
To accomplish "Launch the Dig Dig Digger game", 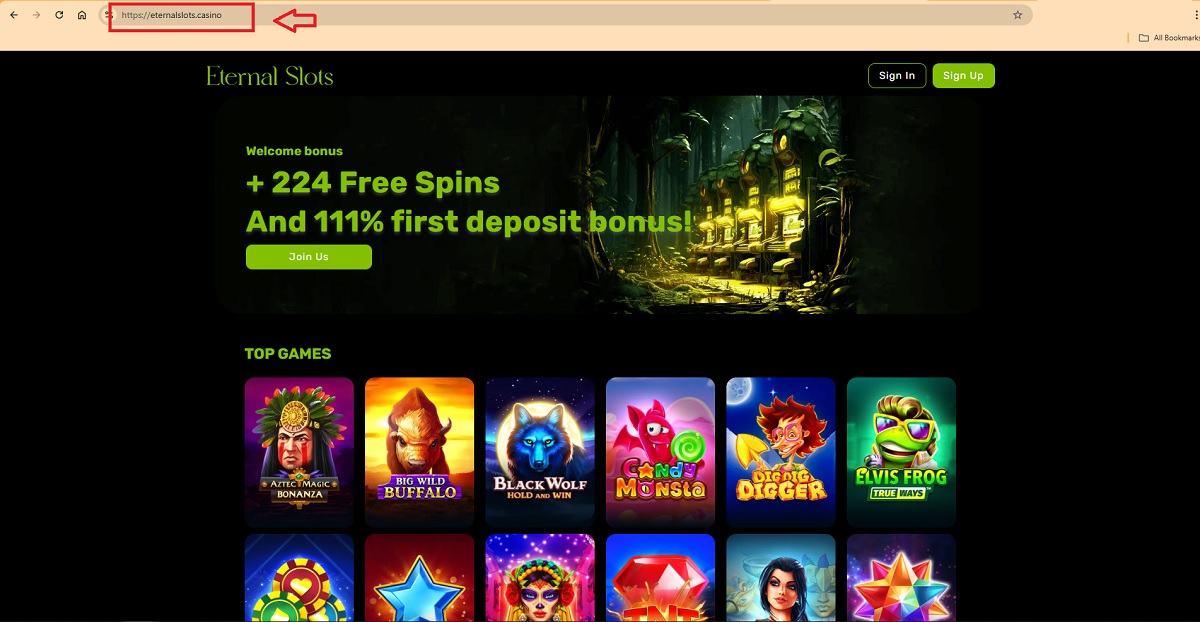I will (x=781, y=452).
